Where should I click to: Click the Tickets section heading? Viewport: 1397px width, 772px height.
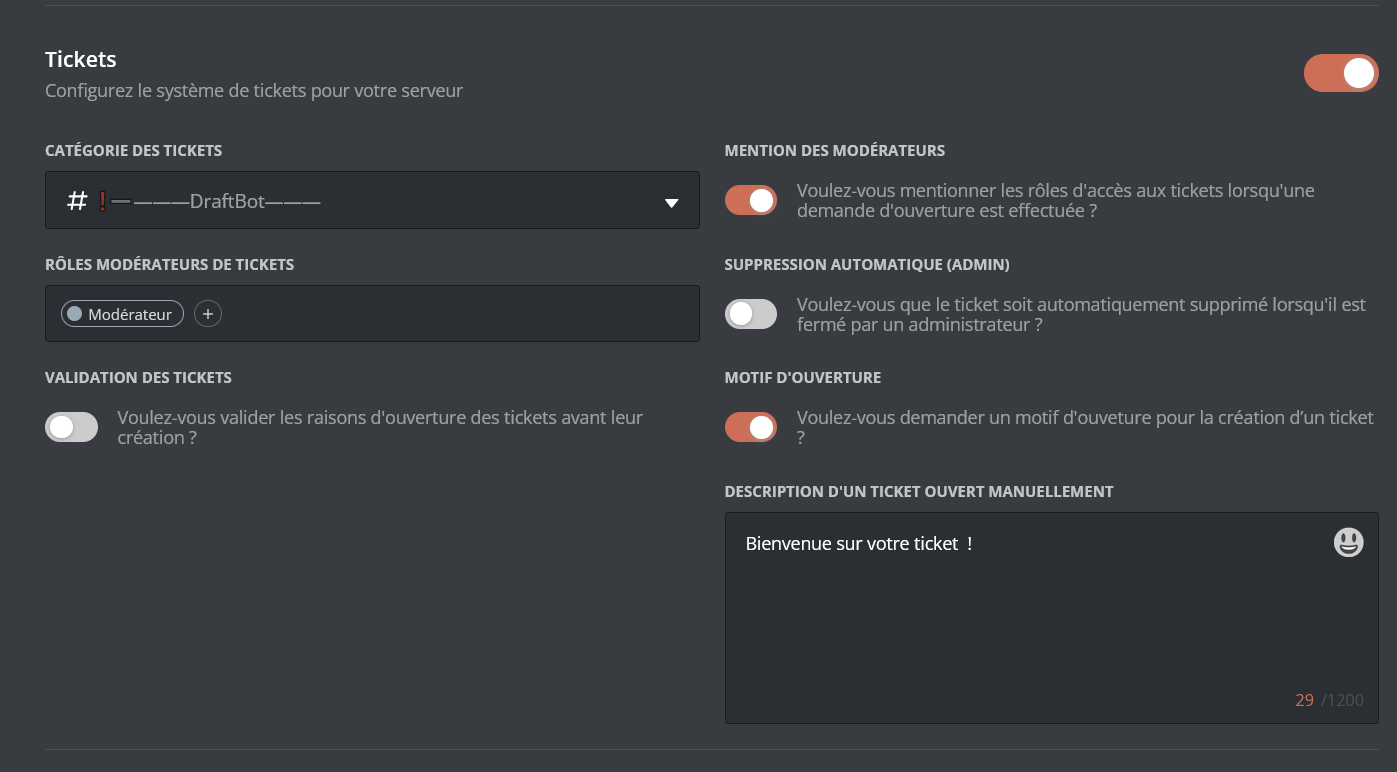pyautogui.click(x=80, y=59)
